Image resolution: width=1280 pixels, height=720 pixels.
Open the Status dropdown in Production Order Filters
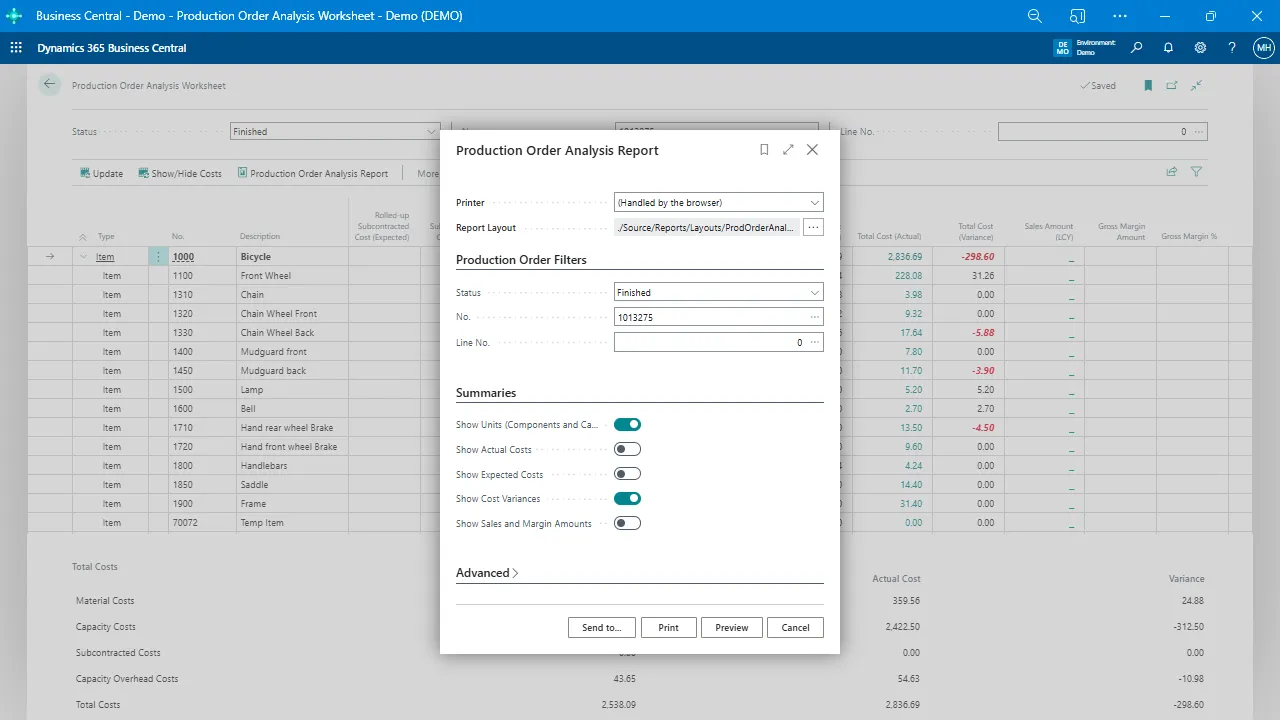pos(718,293)
